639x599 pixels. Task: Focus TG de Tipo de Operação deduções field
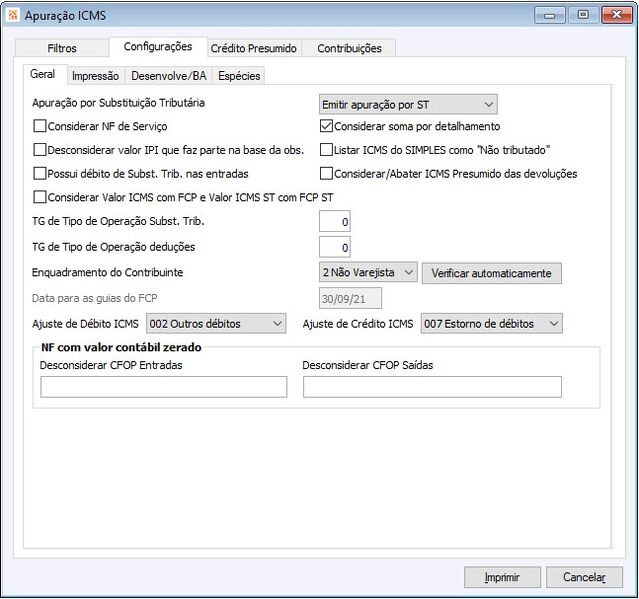tap(335, 247)
